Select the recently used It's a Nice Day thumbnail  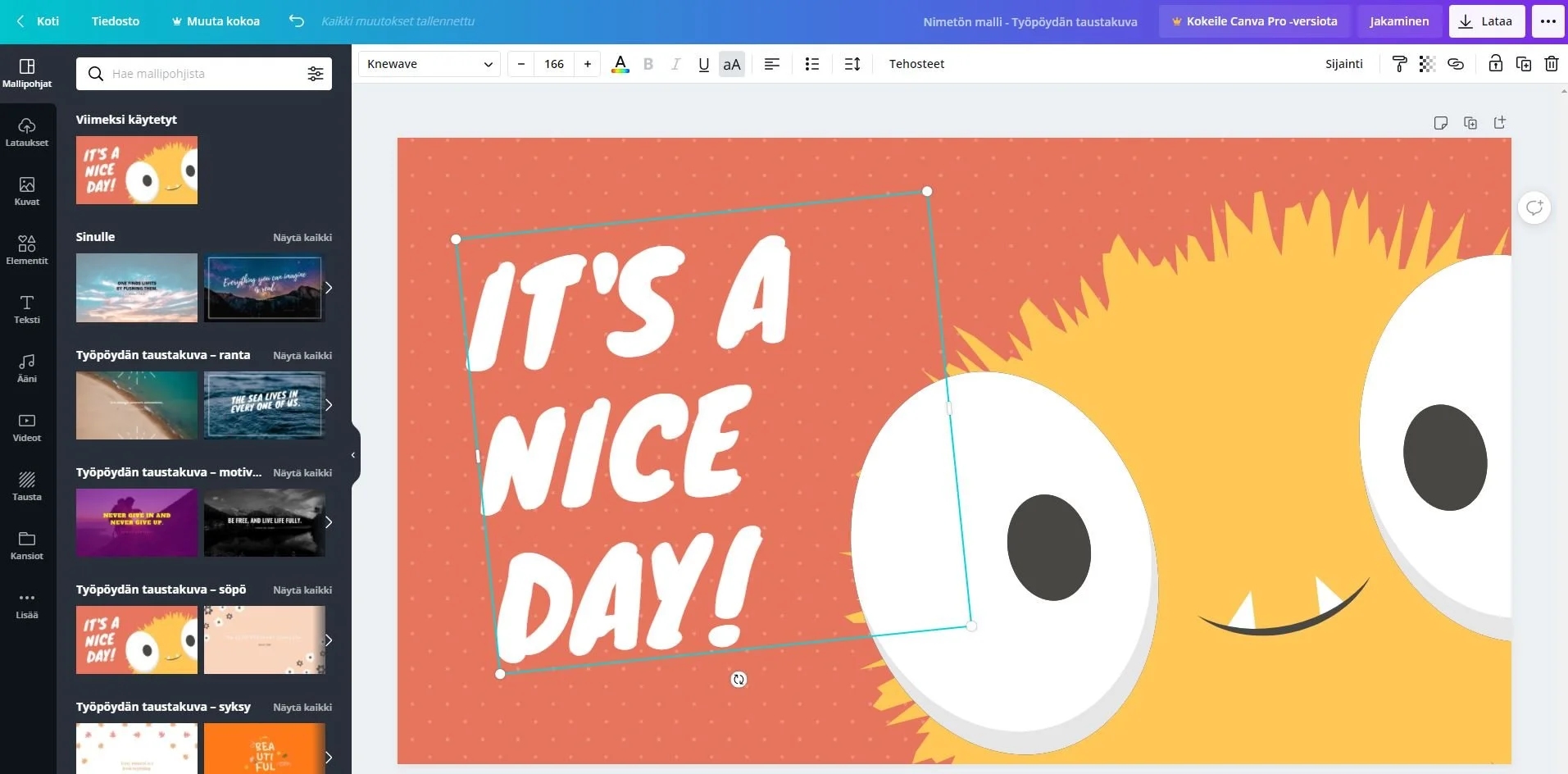pyautogui.click(x=137, y=171)
